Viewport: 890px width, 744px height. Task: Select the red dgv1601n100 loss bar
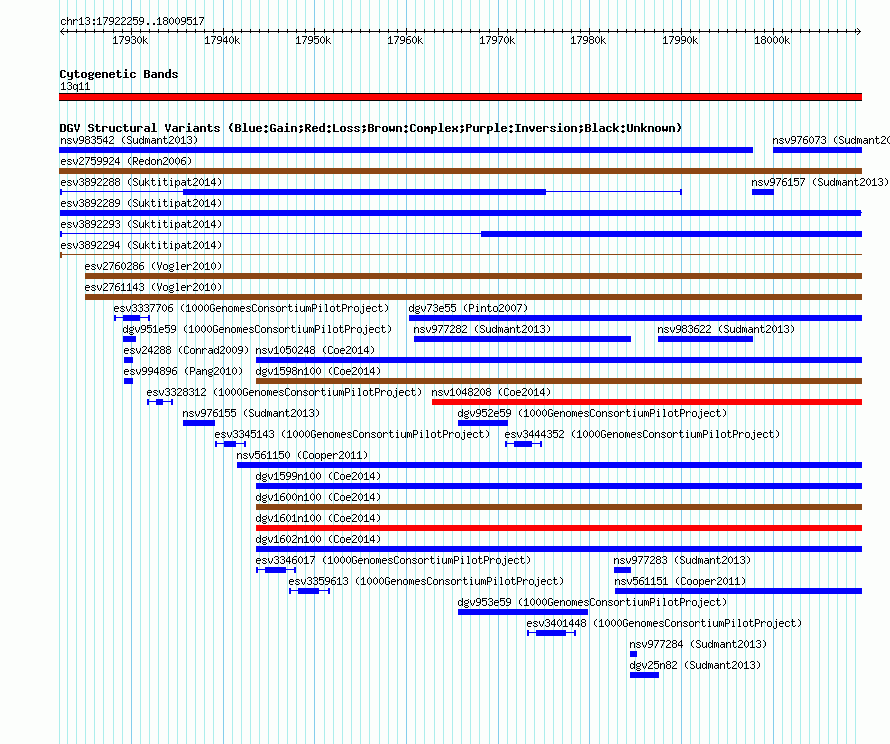[559, 528]
